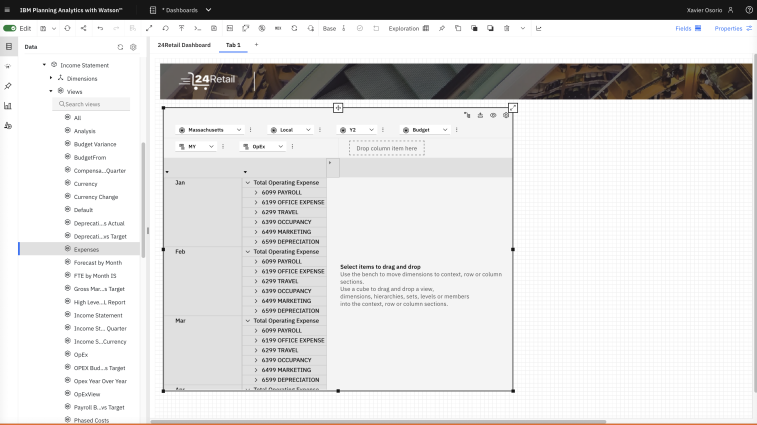Click the widget move handle icon
Viewport: 757px width, 425px height.
click(x=338, y=108)
